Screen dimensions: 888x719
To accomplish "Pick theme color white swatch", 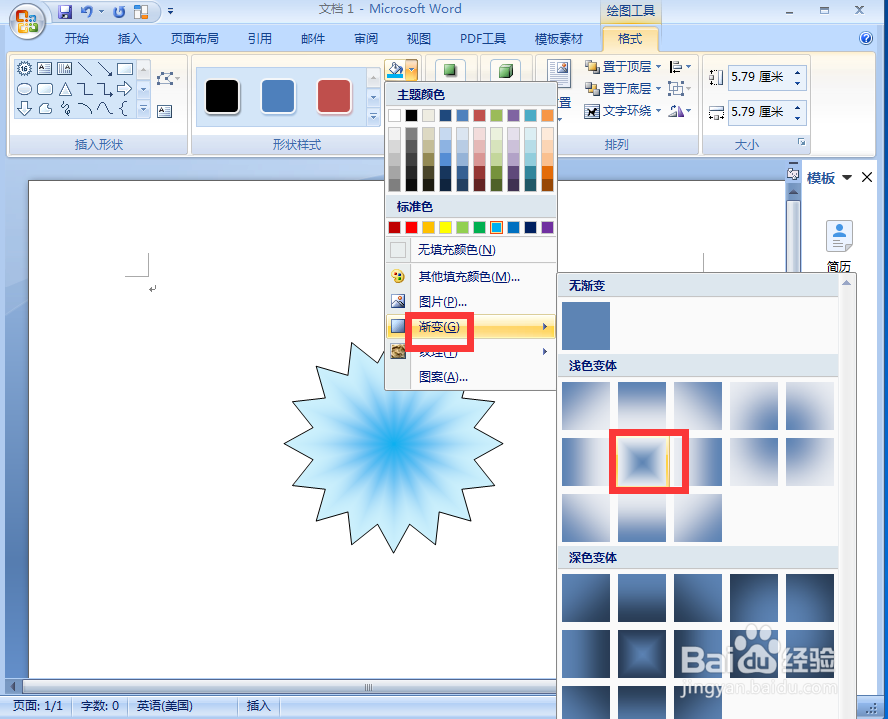I will pyautogui.click(x=395, y=115).
